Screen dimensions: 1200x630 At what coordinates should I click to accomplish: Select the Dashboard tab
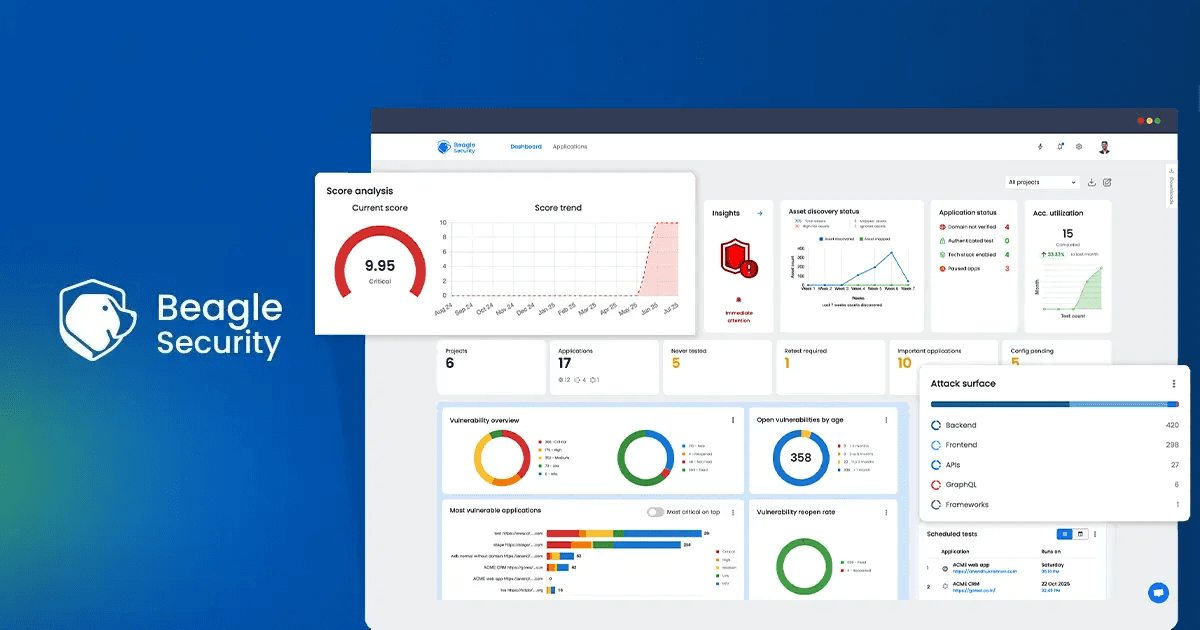[526, 147]
